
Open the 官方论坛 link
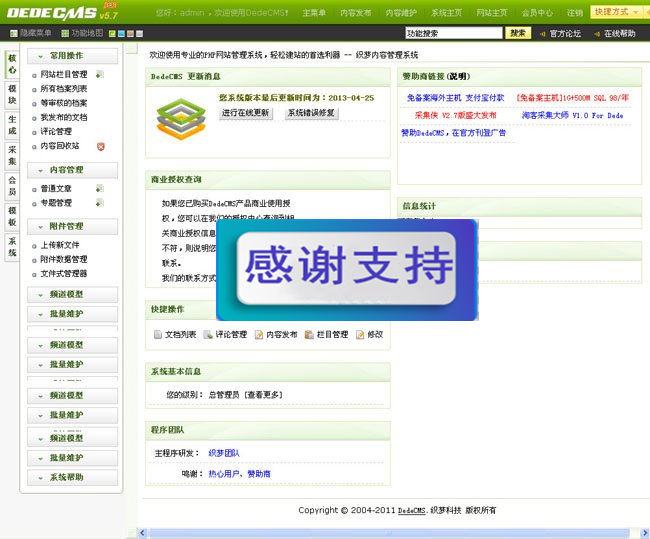point(565,34)
